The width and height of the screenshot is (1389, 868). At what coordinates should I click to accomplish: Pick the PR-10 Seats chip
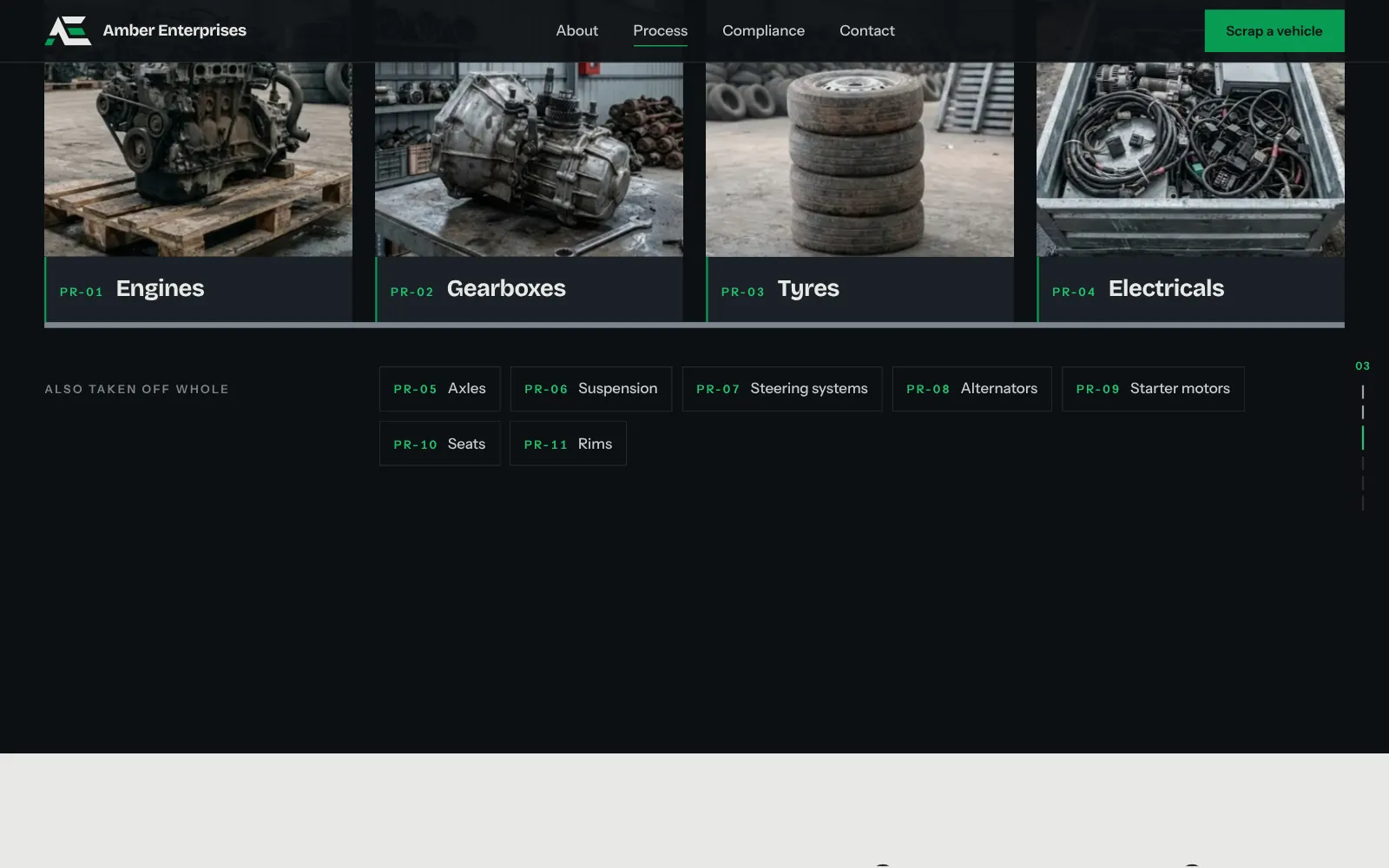[439, 444]
